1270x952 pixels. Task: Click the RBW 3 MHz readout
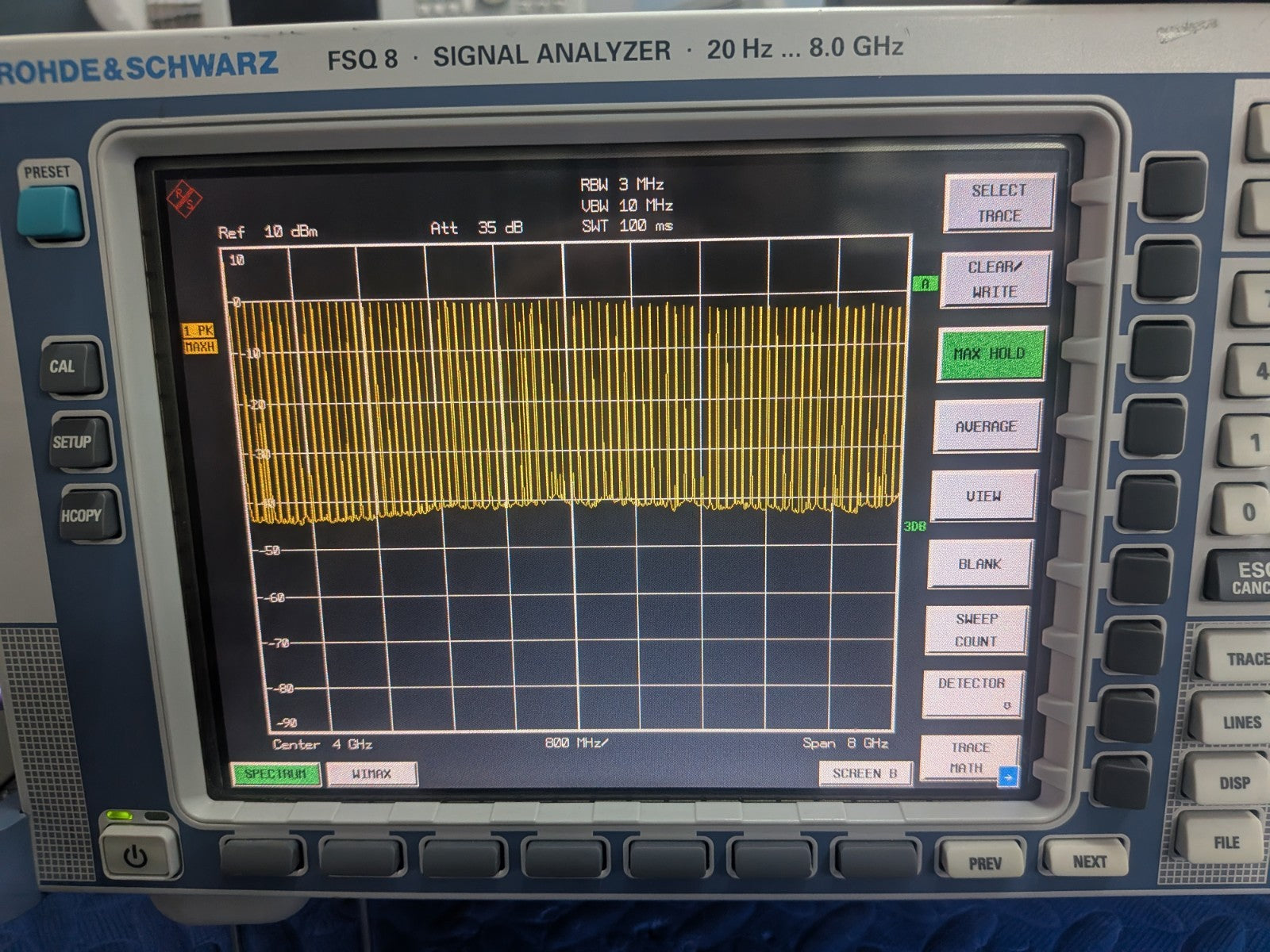tap(622, 185)
